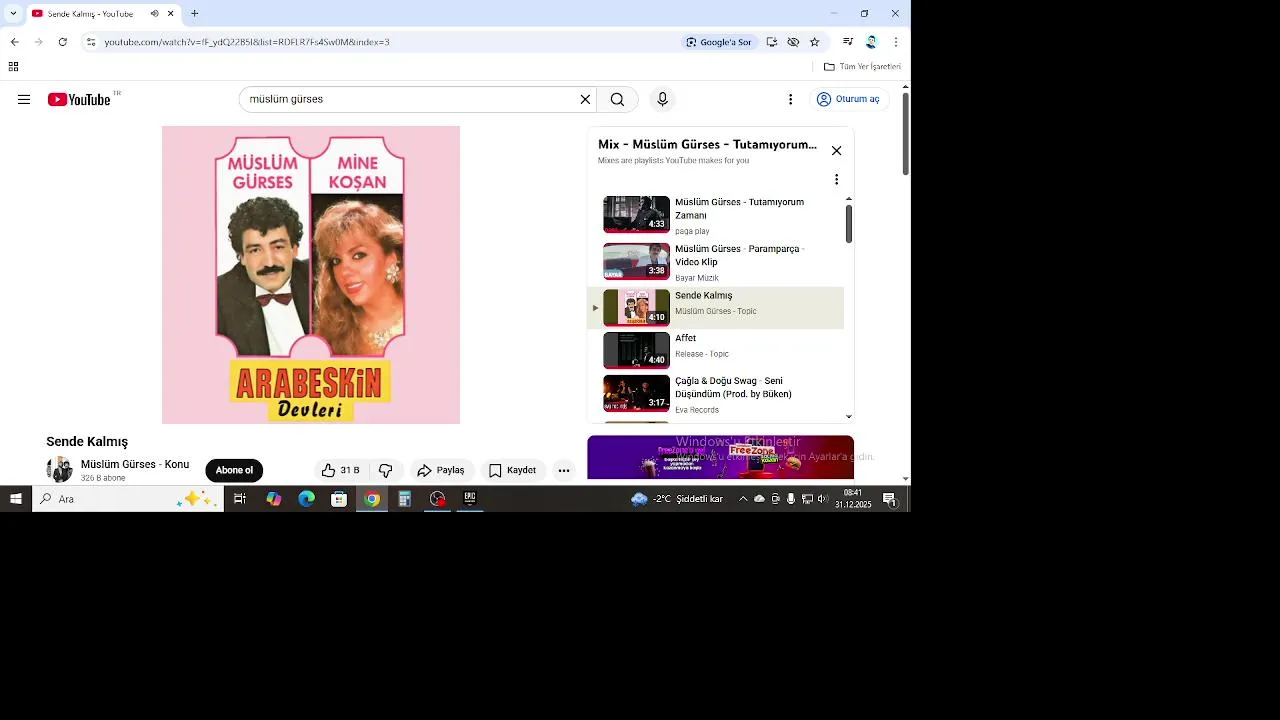
Task: Open the Chrome profile avatar
Action: coord(871,42)
